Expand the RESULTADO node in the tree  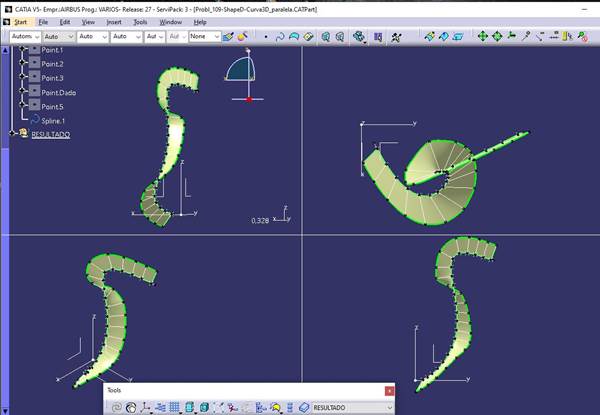click(11, 134)
